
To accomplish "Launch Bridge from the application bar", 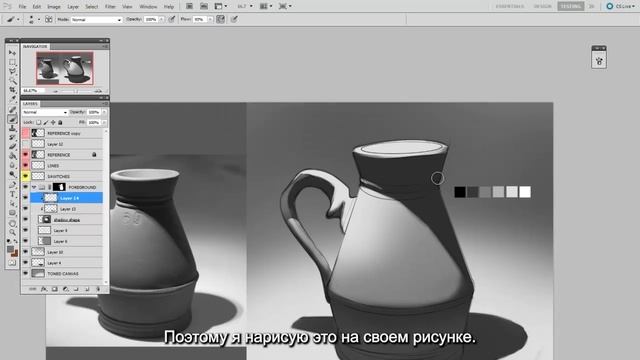I will pos(189,6).
